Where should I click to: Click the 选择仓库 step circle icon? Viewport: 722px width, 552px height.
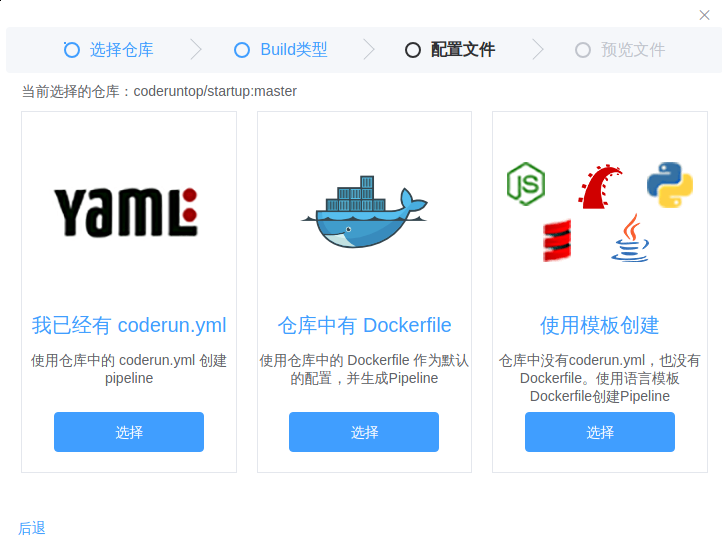click(x=71, y=50)
